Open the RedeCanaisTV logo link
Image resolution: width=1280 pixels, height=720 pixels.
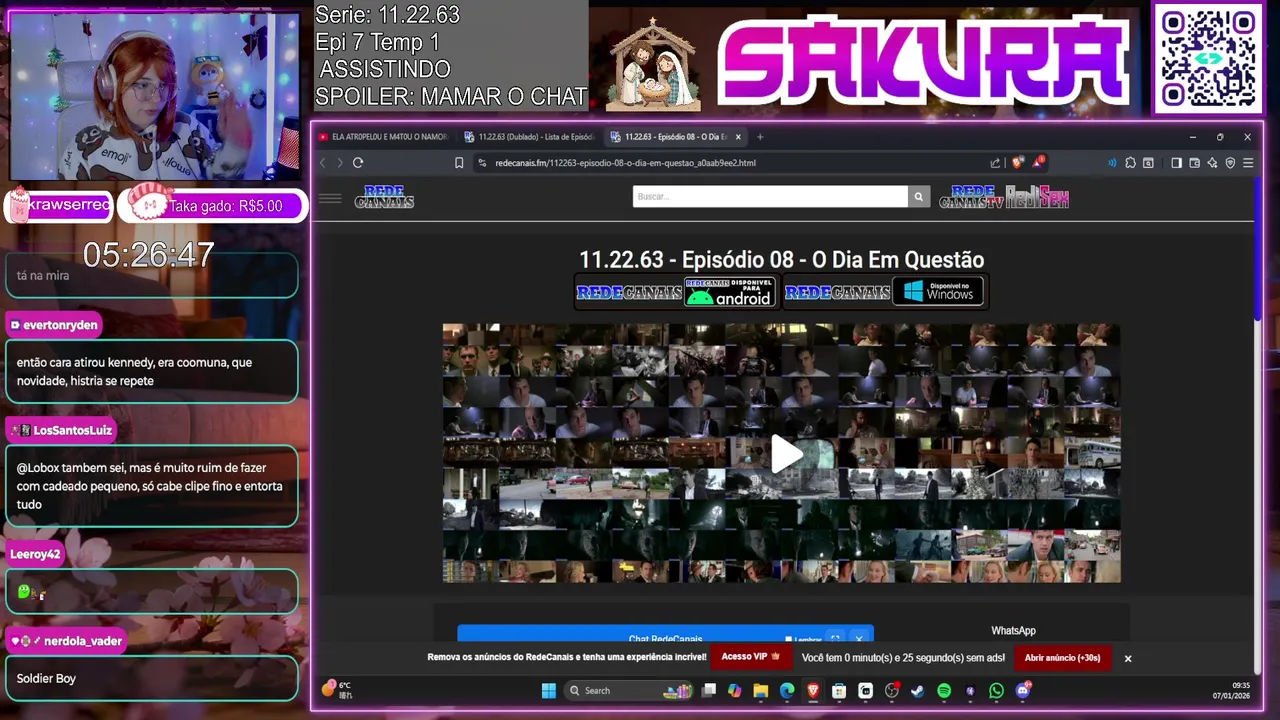(971, 197)
